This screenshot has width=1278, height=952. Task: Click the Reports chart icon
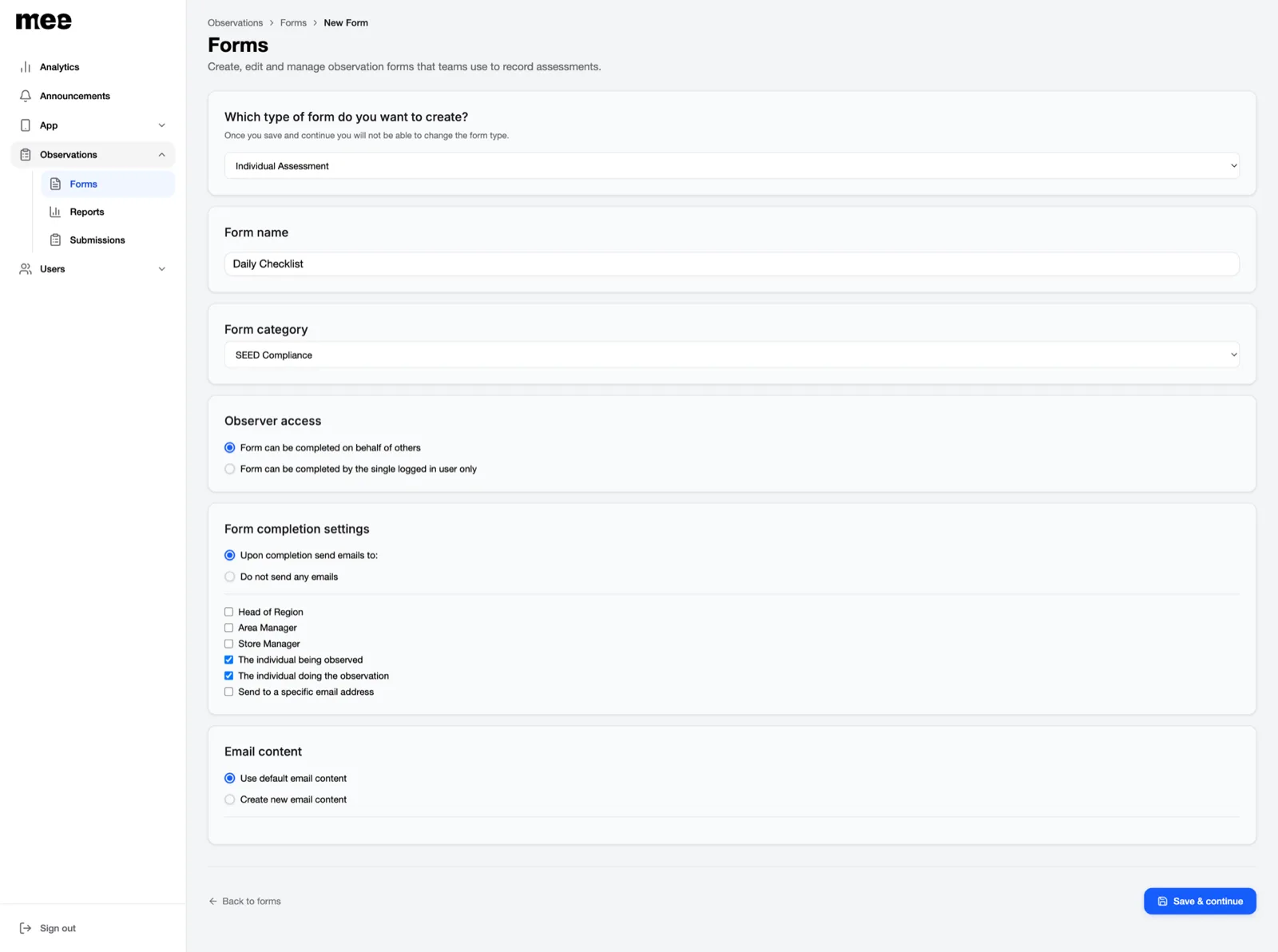point(55,212)
